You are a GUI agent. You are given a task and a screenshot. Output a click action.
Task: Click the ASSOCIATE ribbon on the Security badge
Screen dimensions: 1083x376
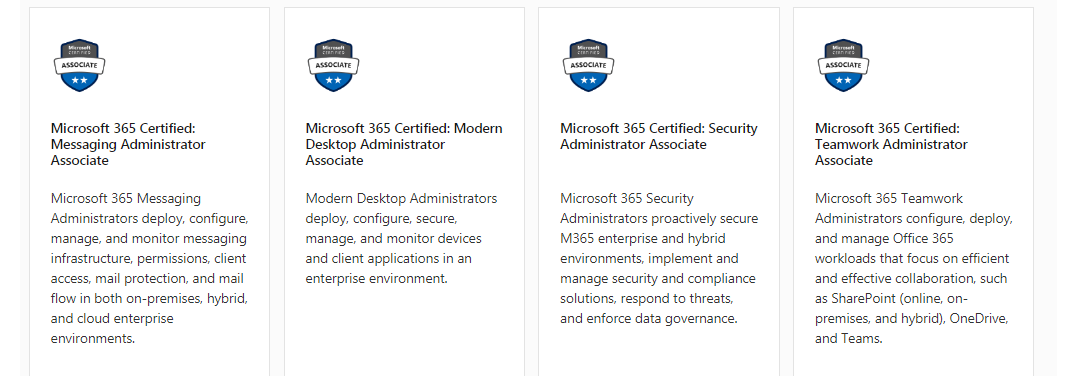click(588, 65)
